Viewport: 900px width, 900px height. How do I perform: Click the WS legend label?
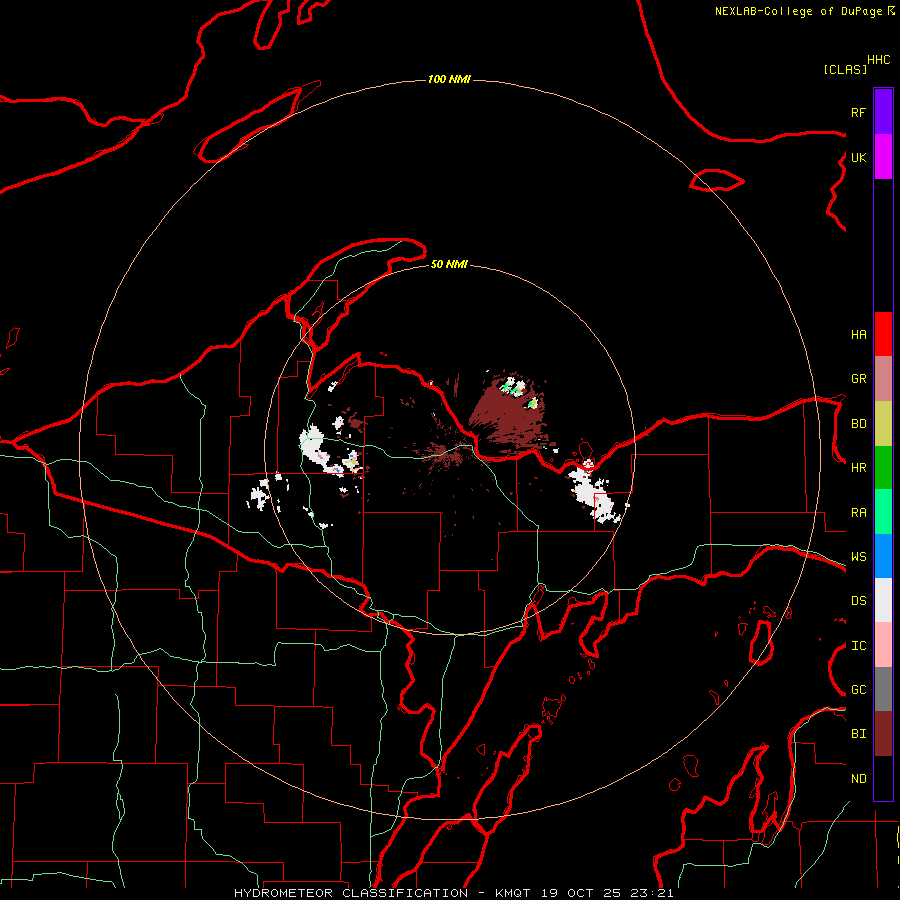[858, 557]
